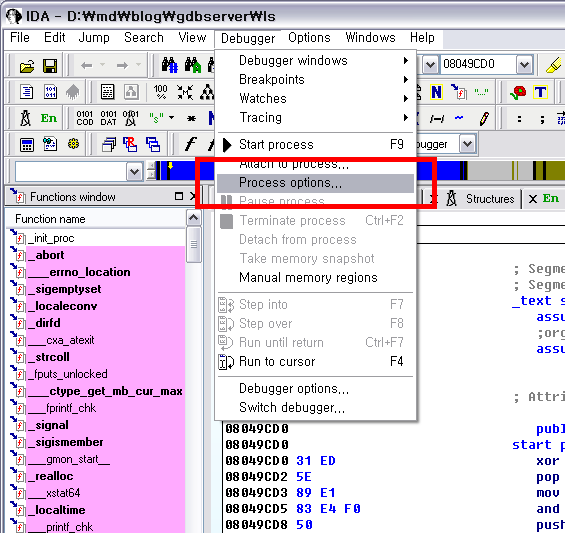Click the olive region of navigation band

pyautogui.click(x=555, y=171)
